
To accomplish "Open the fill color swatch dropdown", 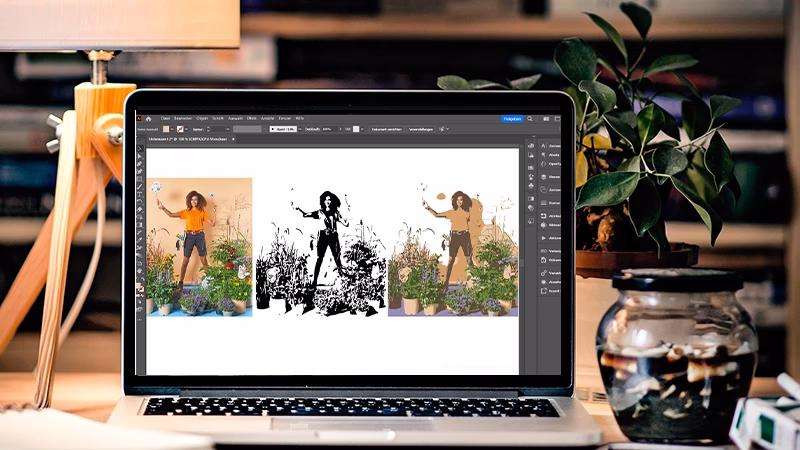I will coord(173,129).
